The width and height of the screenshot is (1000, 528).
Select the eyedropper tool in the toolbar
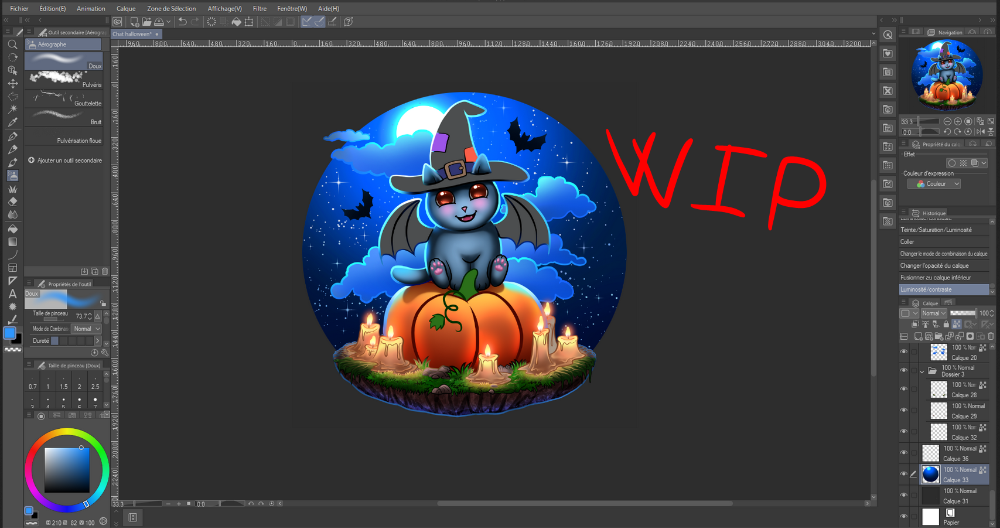[12, 122]
